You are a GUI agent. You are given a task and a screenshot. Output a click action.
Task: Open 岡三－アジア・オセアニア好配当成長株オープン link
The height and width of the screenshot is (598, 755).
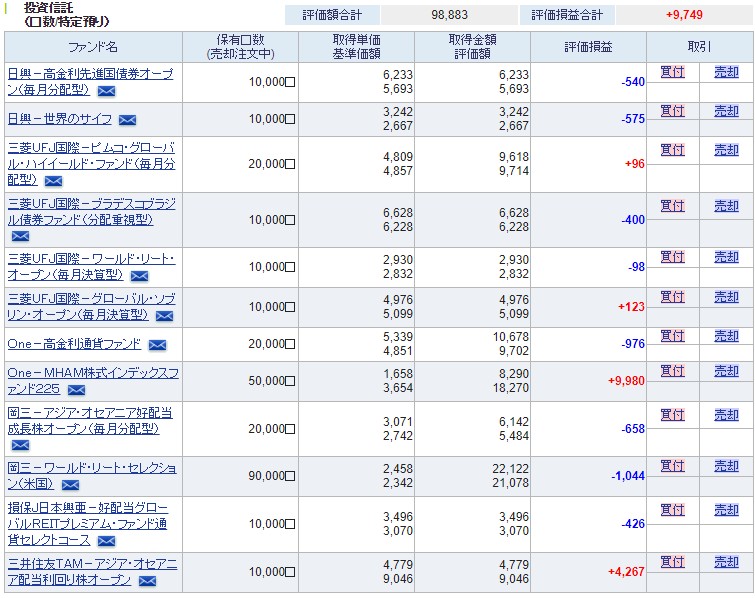(x=90, y=420)
